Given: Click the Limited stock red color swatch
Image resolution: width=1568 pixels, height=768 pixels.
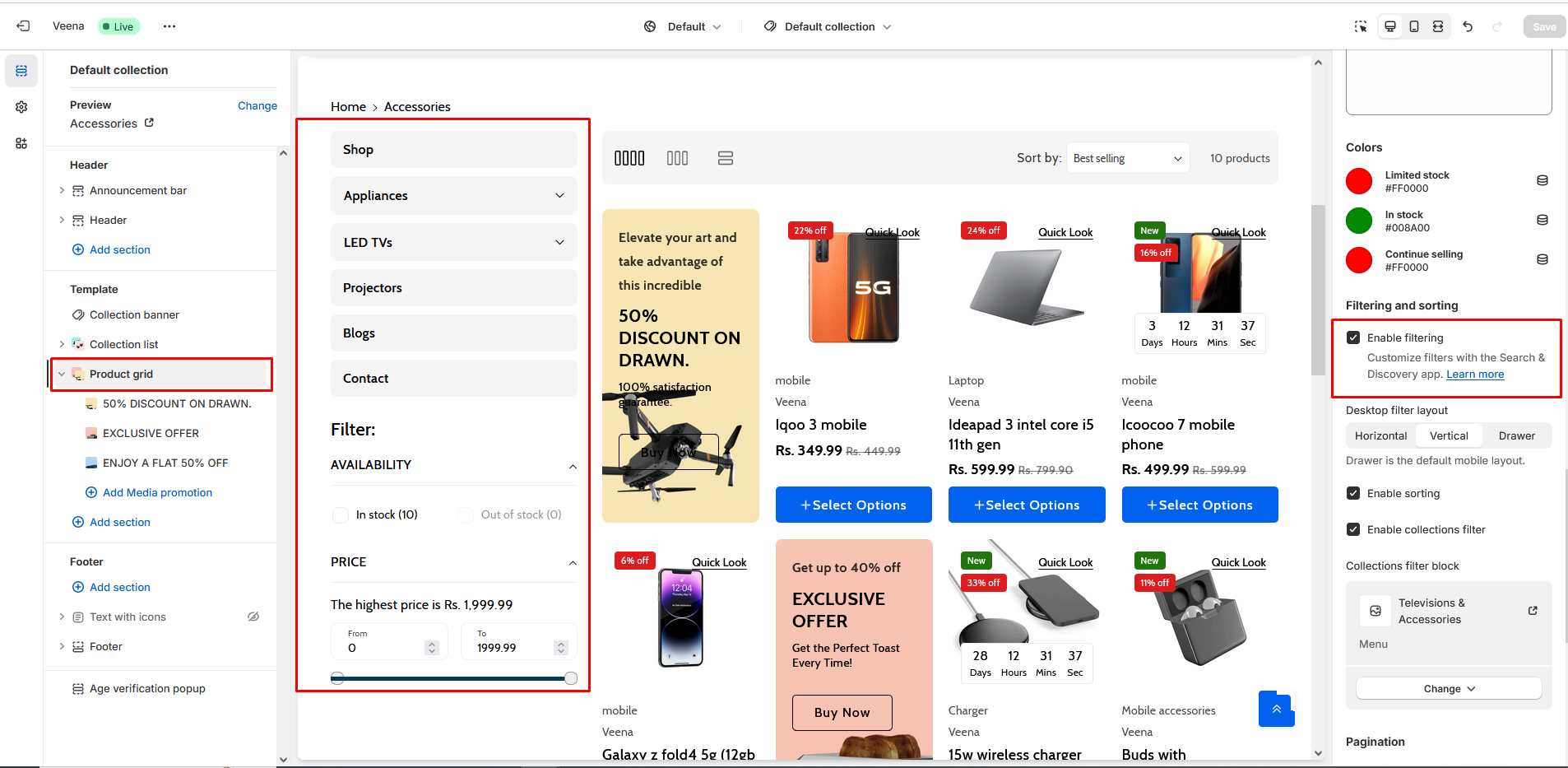Looking at the screenshot, I should click(1359, 181).
